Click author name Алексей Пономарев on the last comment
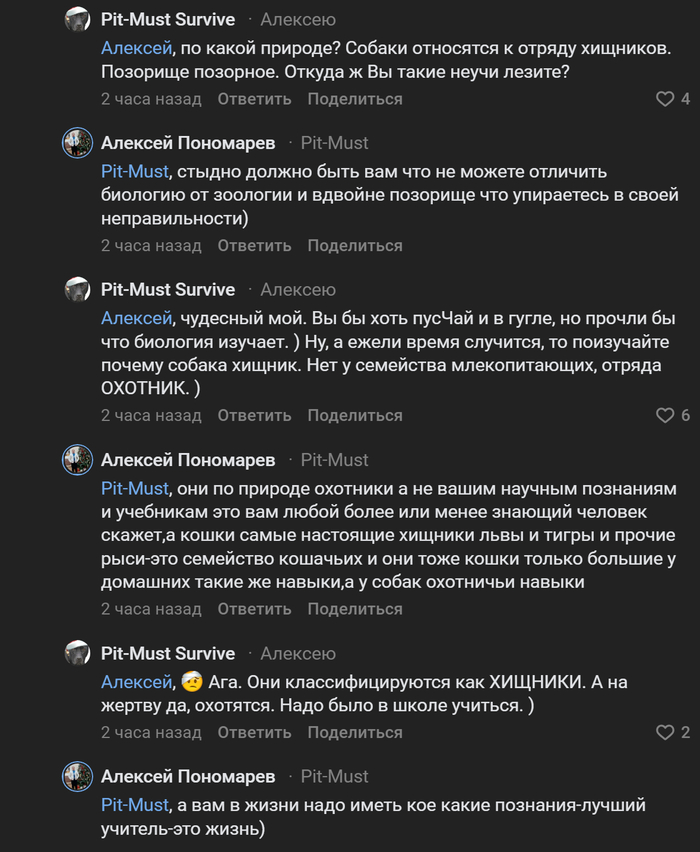 click(188, 776)
